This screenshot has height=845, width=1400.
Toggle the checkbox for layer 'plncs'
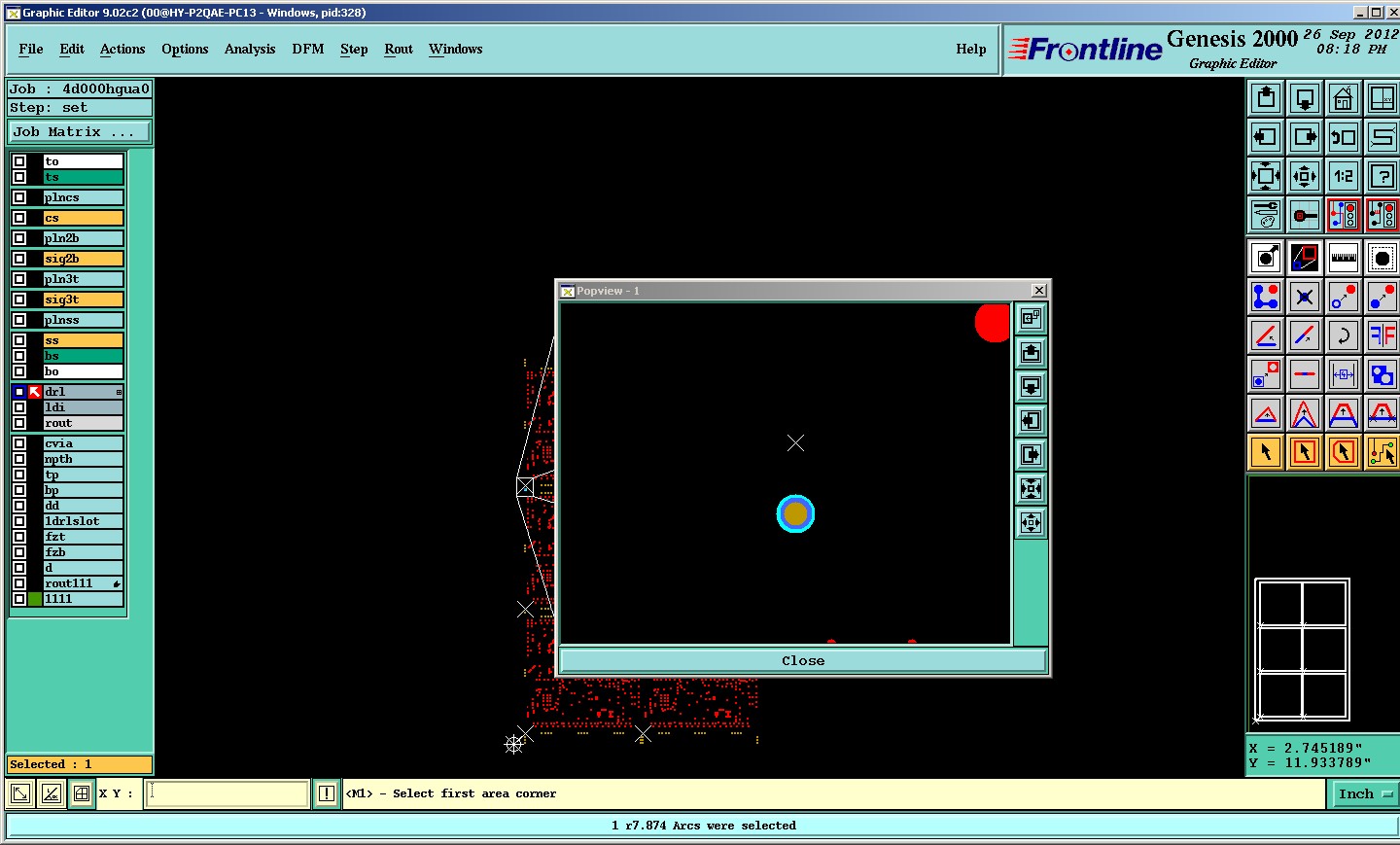(x=19, y=197)
